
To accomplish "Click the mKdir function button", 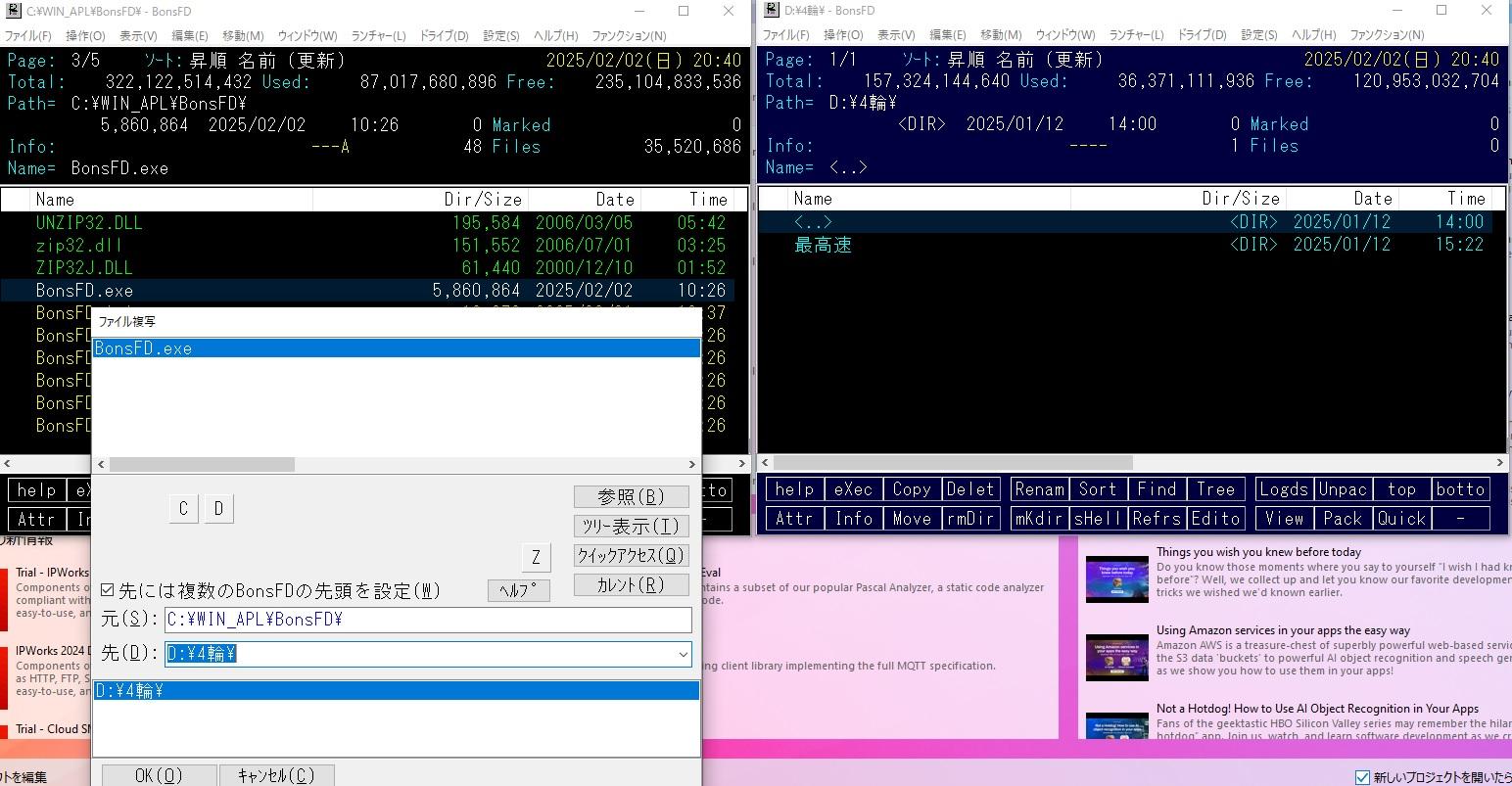I will coord(1038,519).
